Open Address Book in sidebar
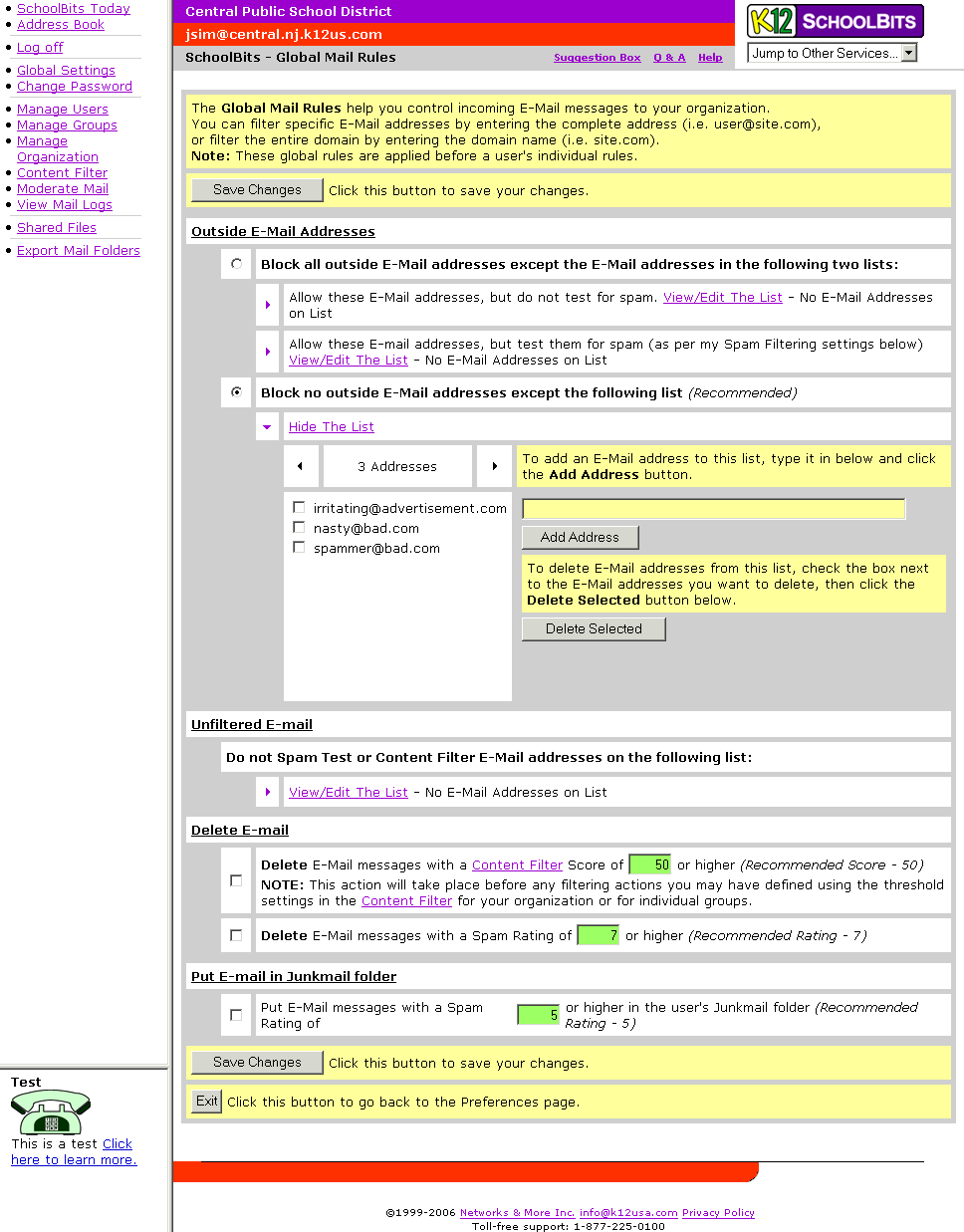The image size is (964, 1232). [x=61, y=24]
